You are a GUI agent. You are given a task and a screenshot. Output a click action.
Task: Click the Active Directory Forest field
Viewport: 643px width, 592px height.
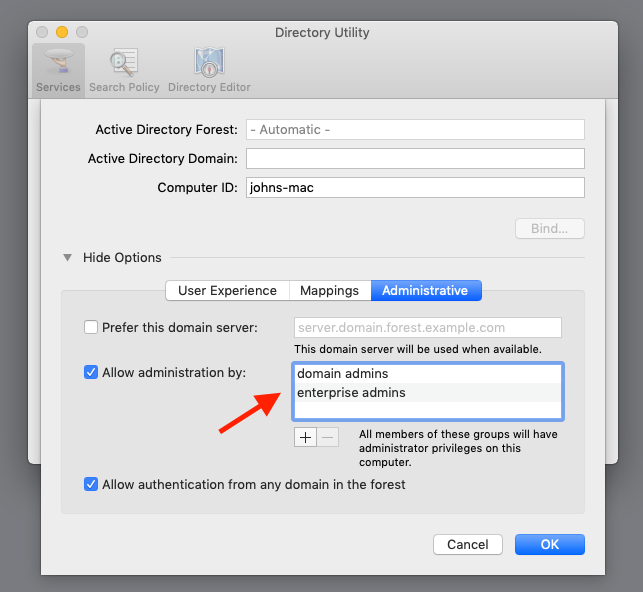415,130
